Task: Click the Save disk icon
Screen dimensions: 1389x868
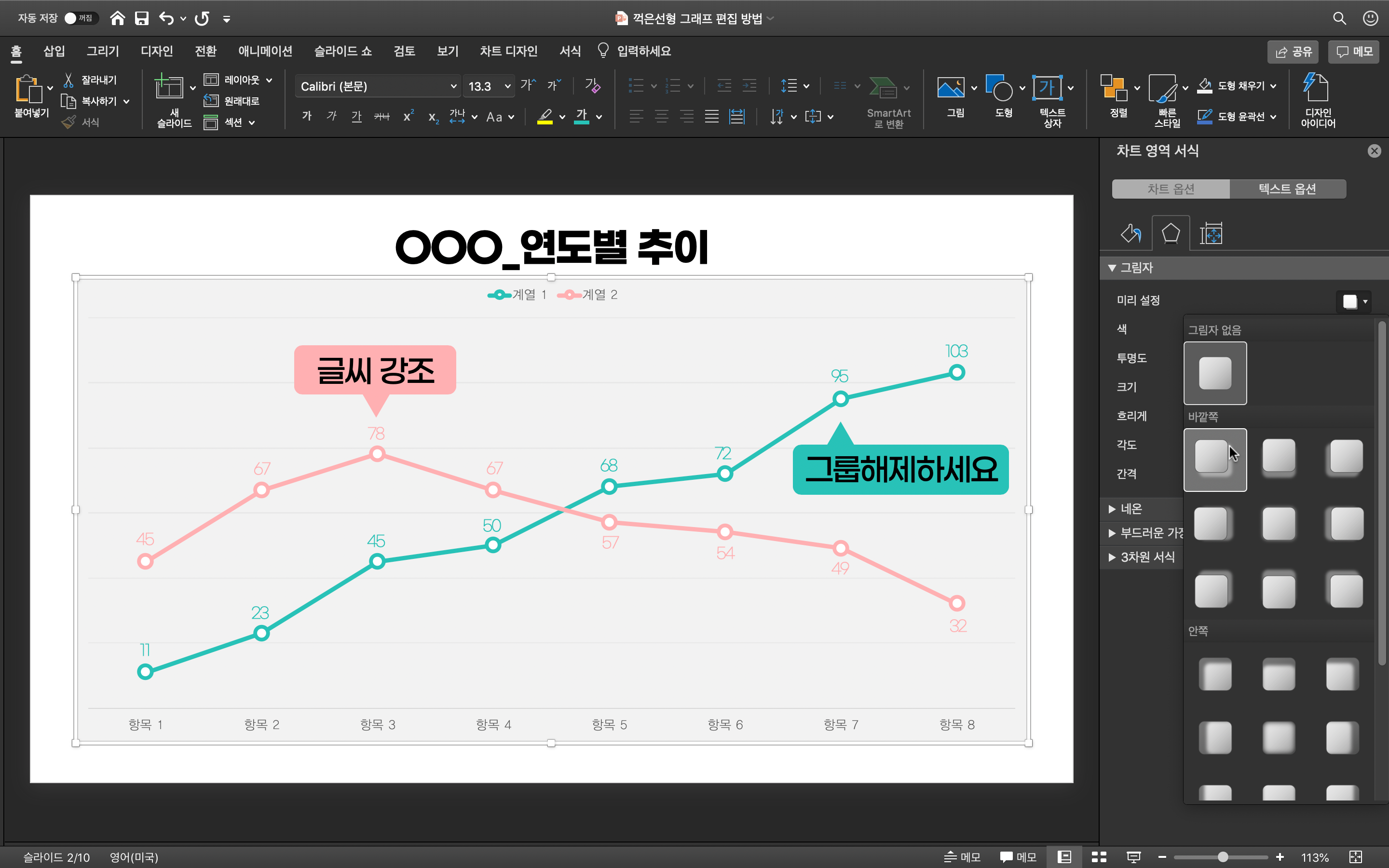Action: [x=141, y=18]
